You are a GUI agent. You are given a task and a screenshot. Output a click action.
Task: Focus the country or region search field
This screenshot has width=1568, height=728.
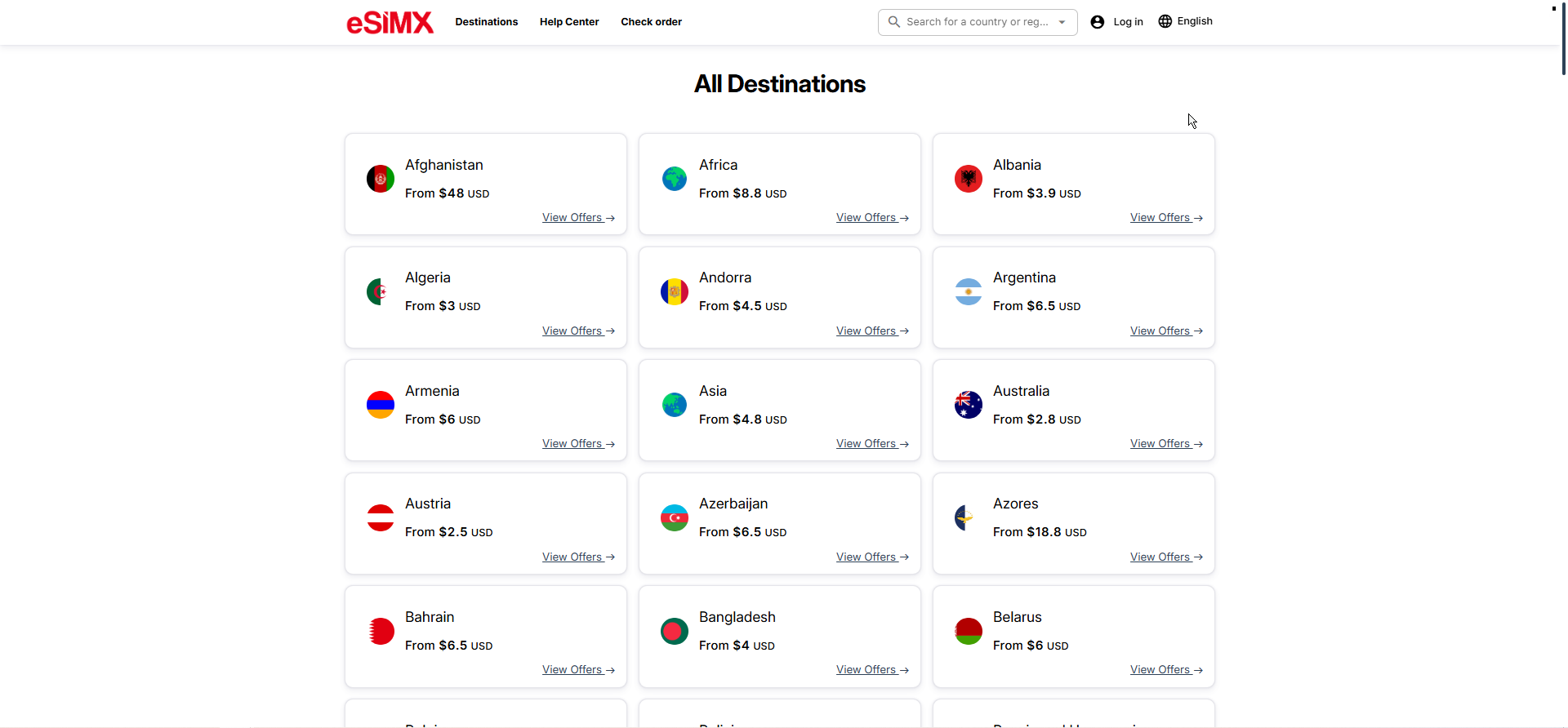click(x=977, y=22)
